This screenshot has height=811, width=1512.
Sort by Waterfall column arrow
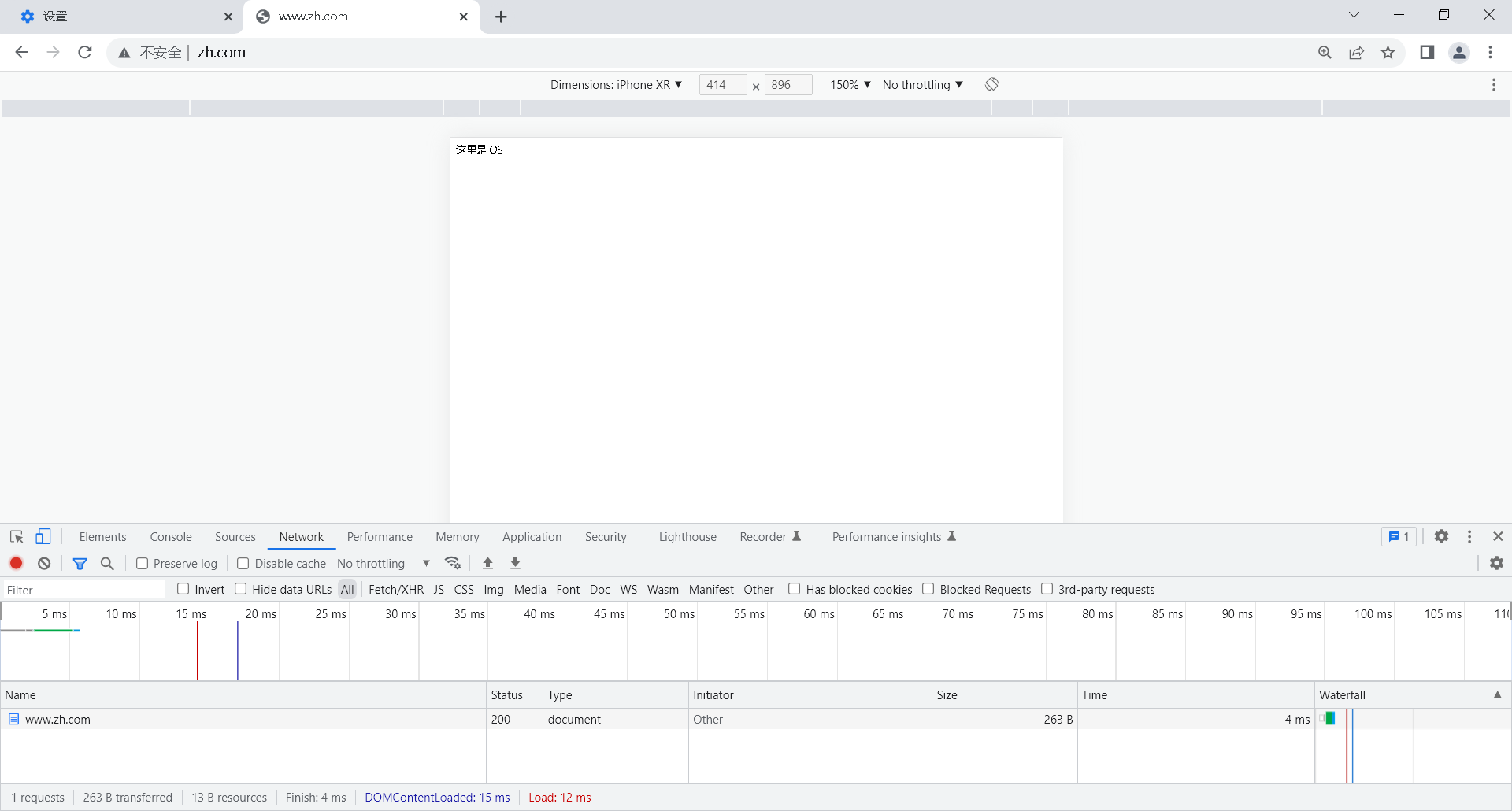[1497, 694]
